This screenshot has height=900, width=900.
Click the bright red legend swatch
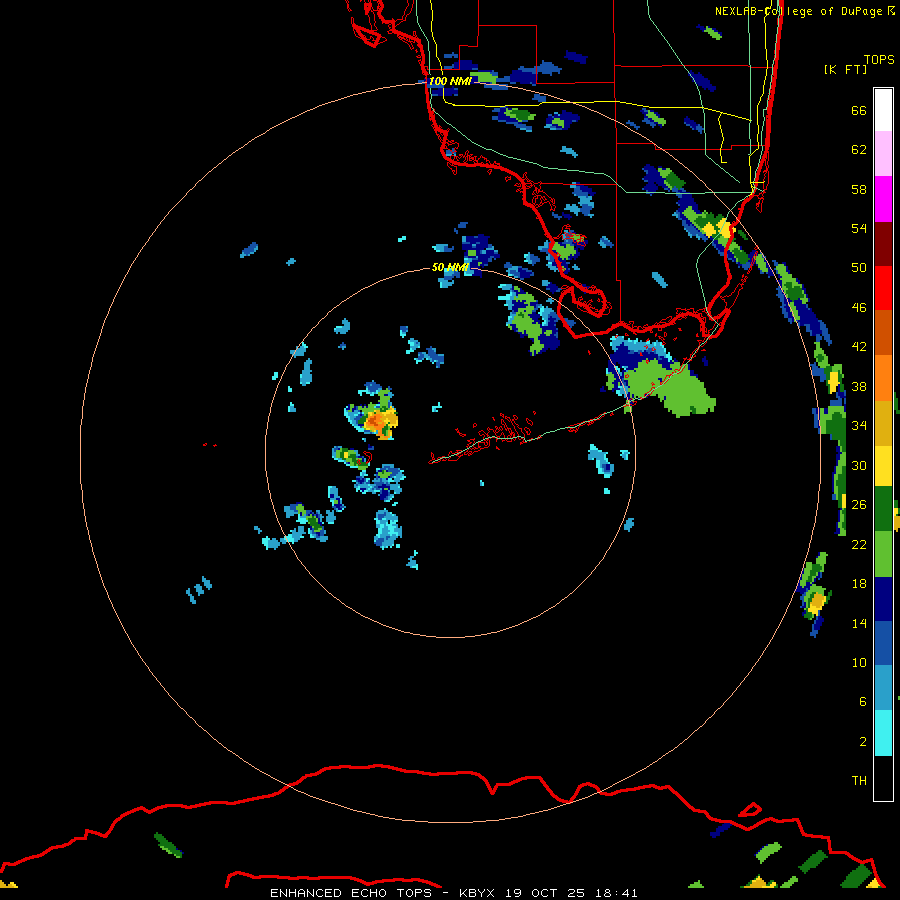coord(883,288)
